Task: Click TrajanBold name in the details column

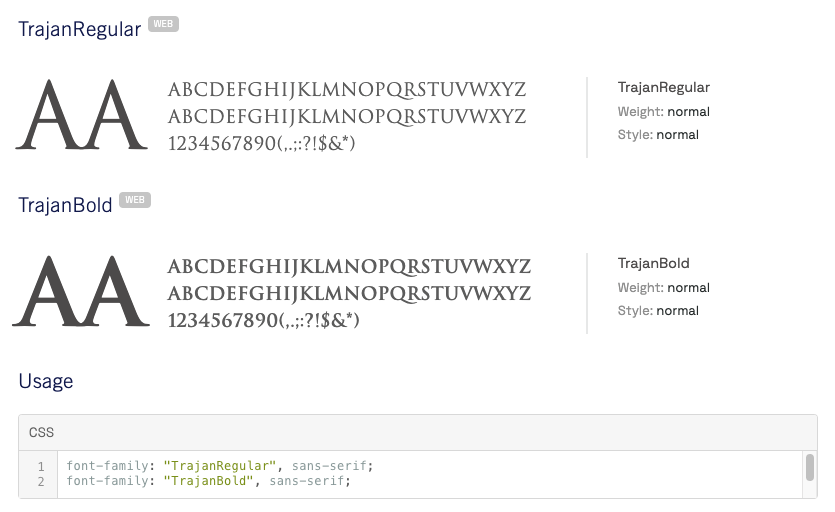Action: (x=654, y=264)
